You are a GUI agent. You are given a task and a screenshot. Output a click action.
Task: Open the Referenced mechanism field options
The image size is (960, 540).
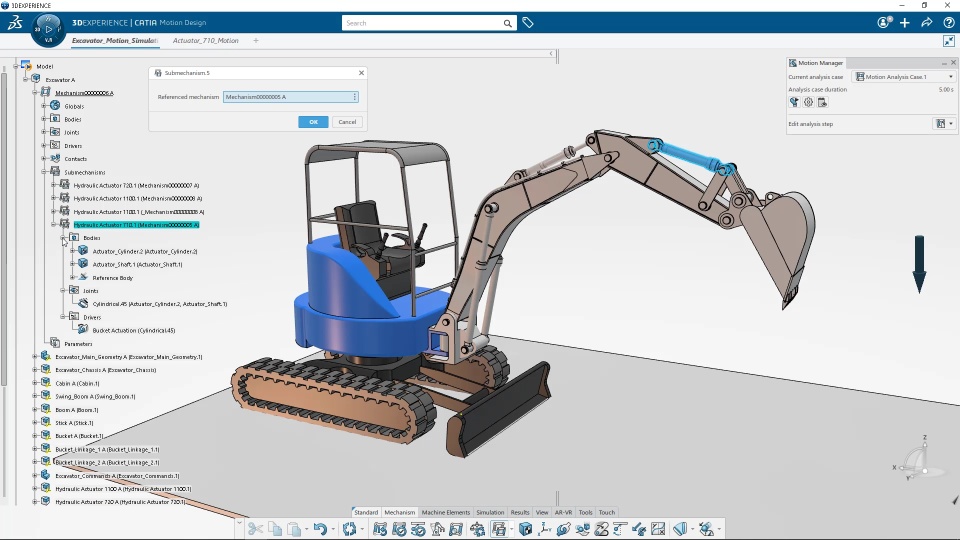(354, 97)
